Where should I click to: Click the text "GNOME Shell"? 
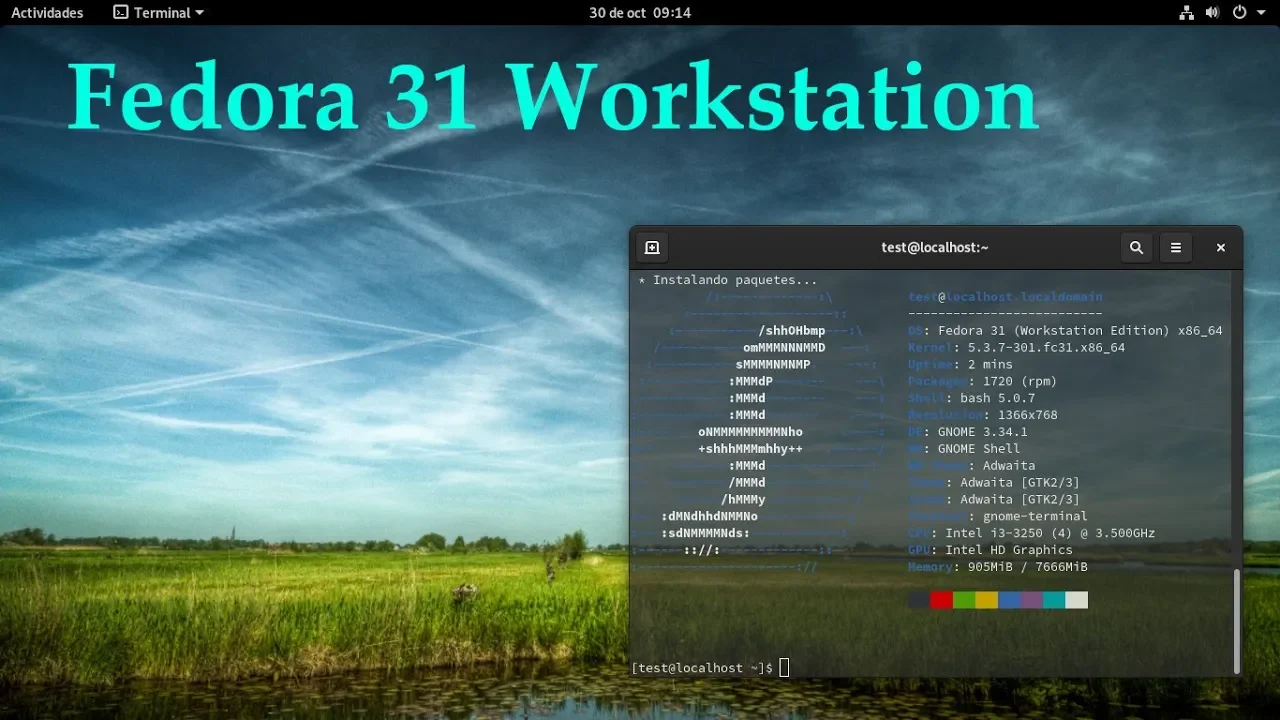[979, 449]
